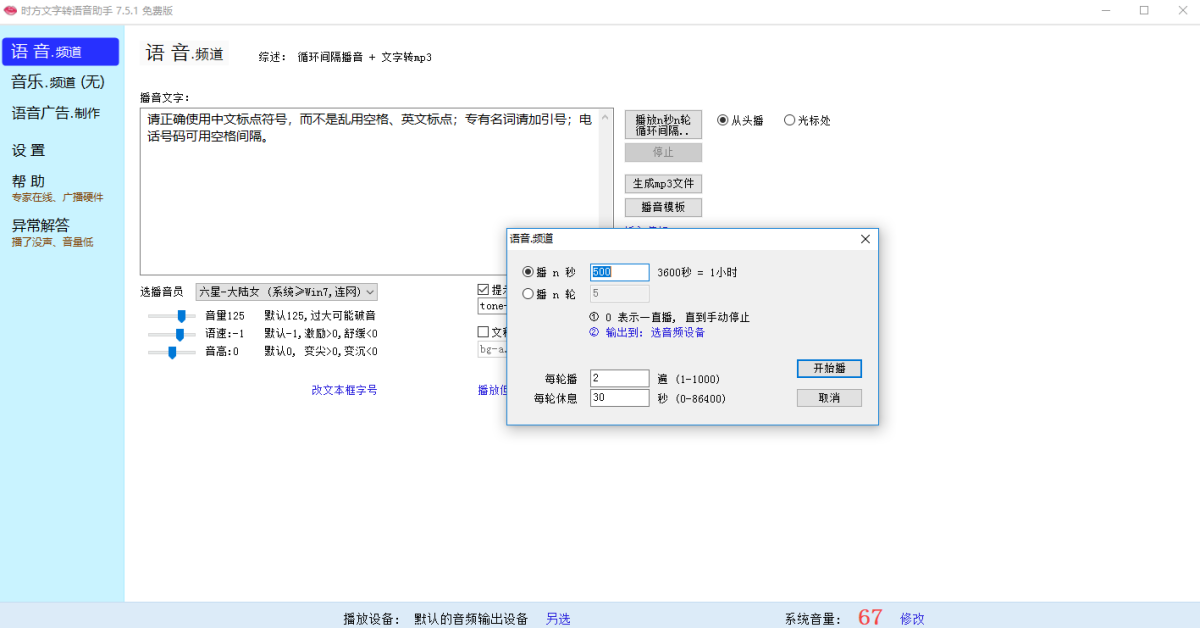Click 开始播 in the dialog

tap(828, 368)
